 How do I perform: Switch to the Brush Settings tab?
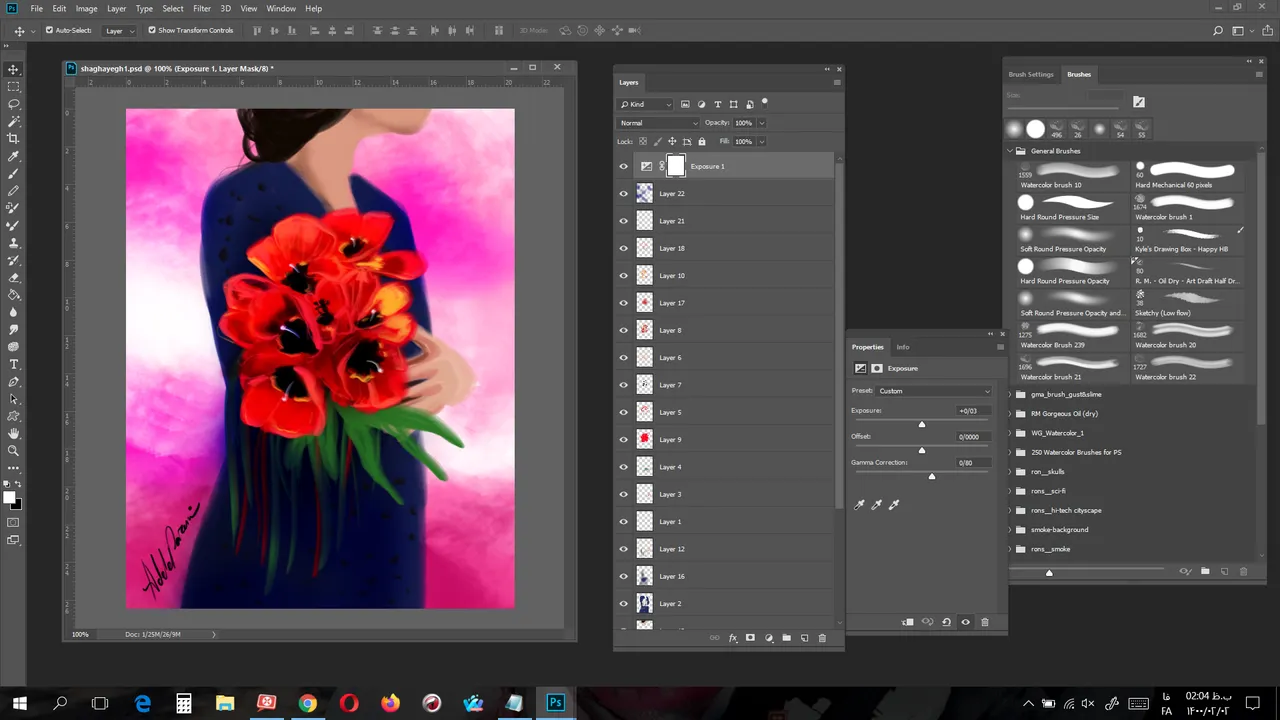click(x=1031, y=74)
